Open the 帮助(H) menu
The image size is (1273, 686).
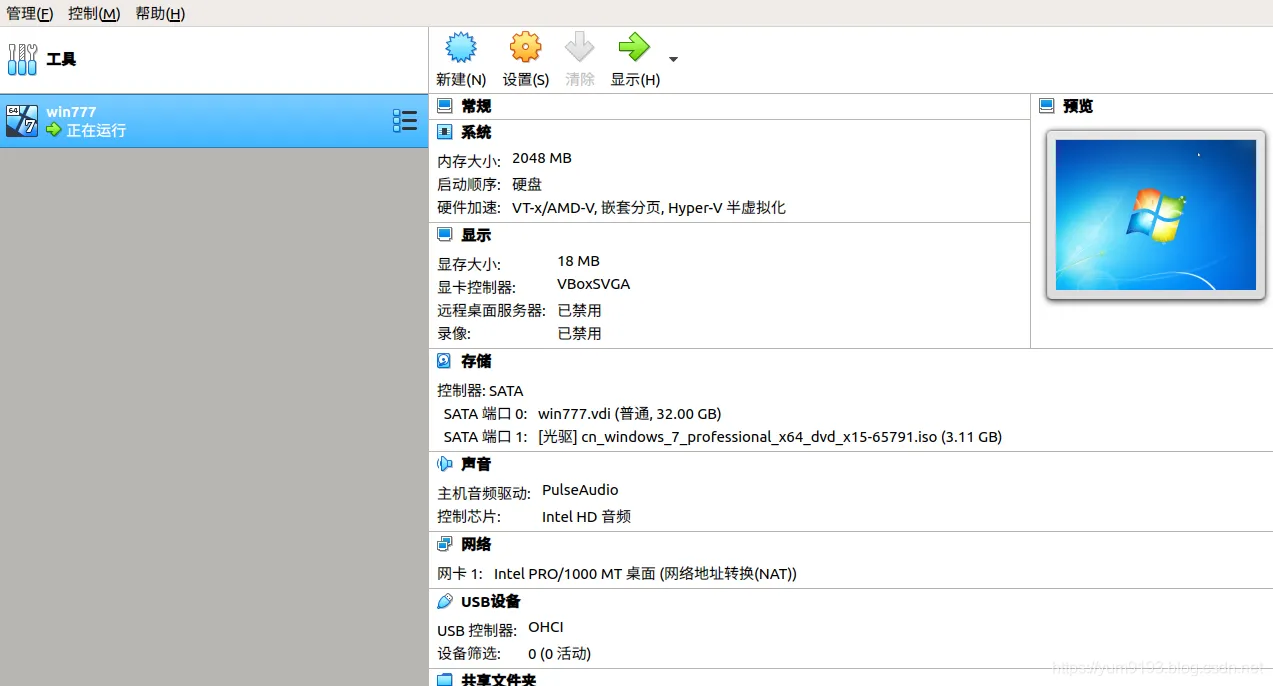point(160,14)
